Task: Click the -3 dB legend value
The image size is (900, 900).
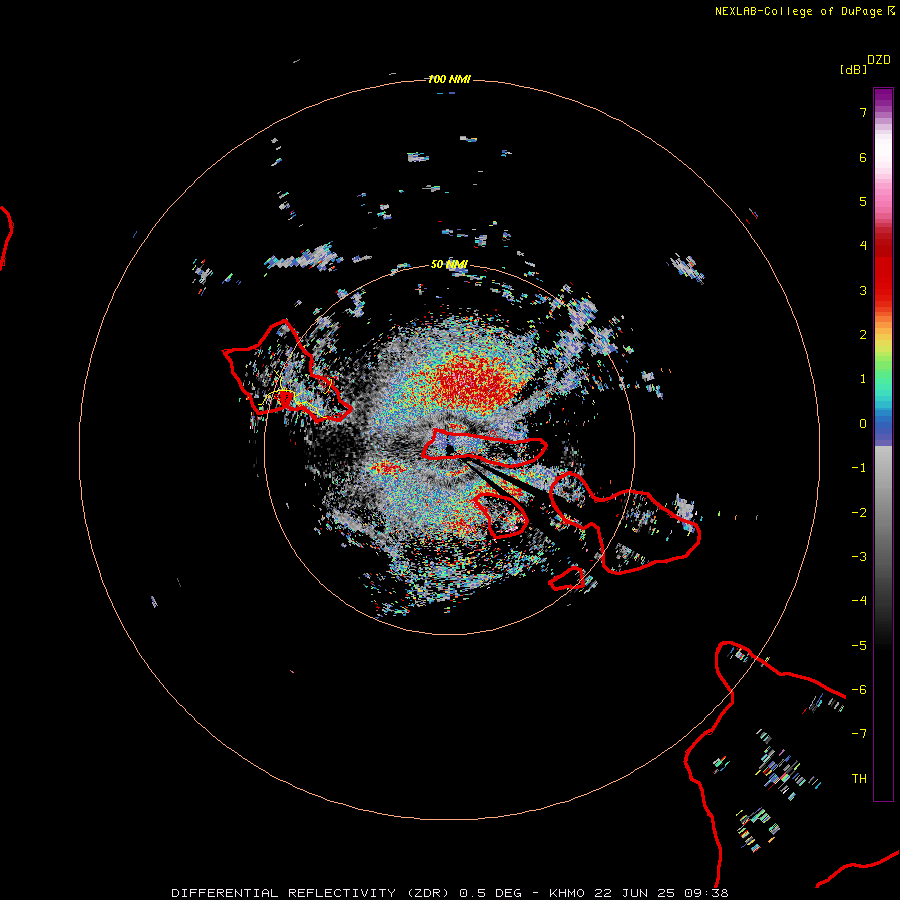Action: point(859,557)
